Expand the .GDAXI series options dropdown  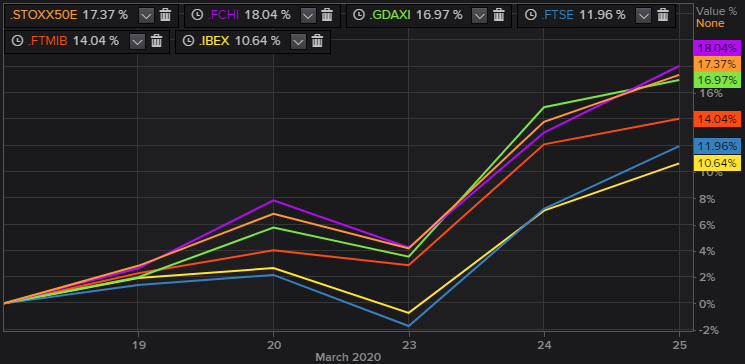click(x=481, y=16)
